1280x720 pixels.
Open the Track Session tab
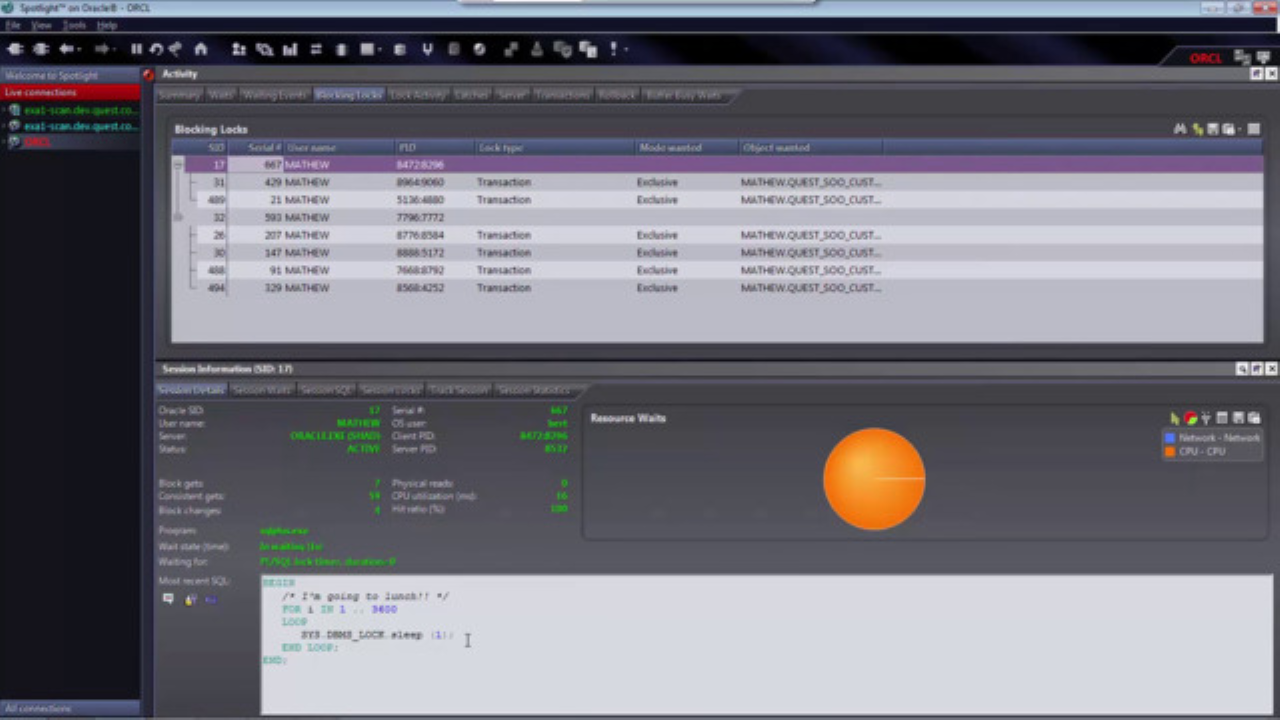tap(459, 390)
